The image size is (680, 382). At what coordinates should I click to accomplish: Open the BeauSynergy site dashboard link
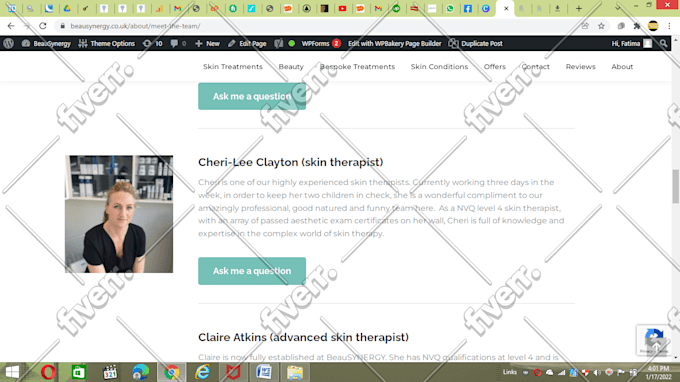(x=46, y=43)
